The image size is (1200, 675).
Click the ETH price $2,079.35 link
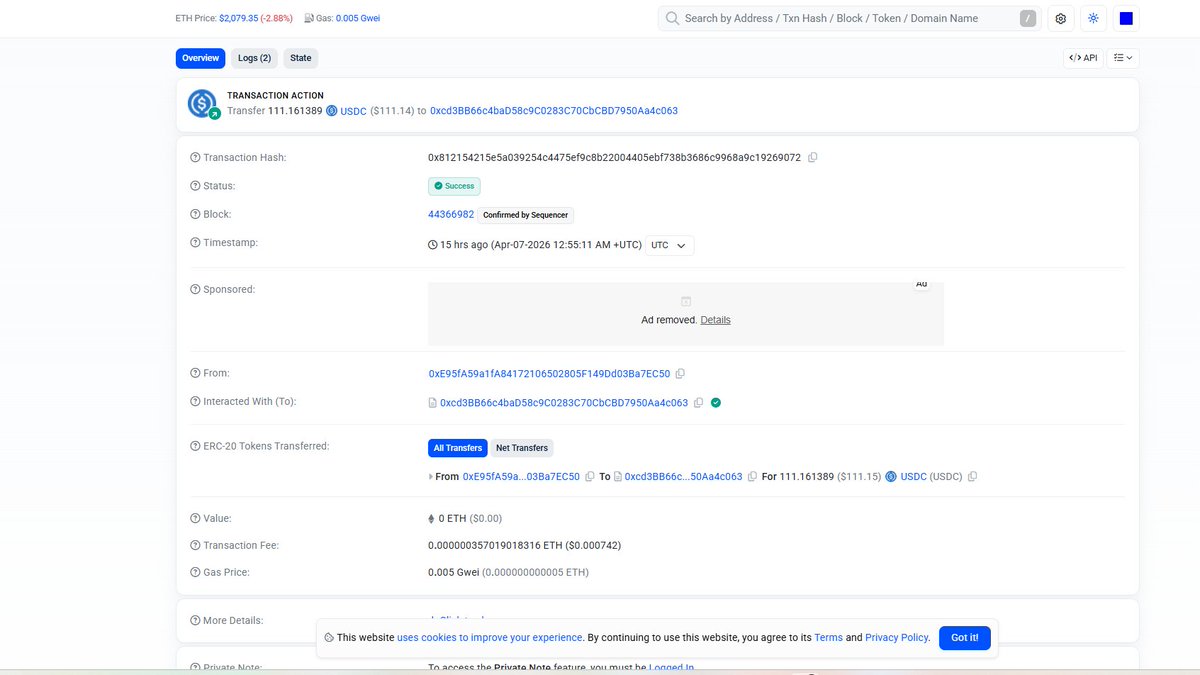tap(239, 18)
